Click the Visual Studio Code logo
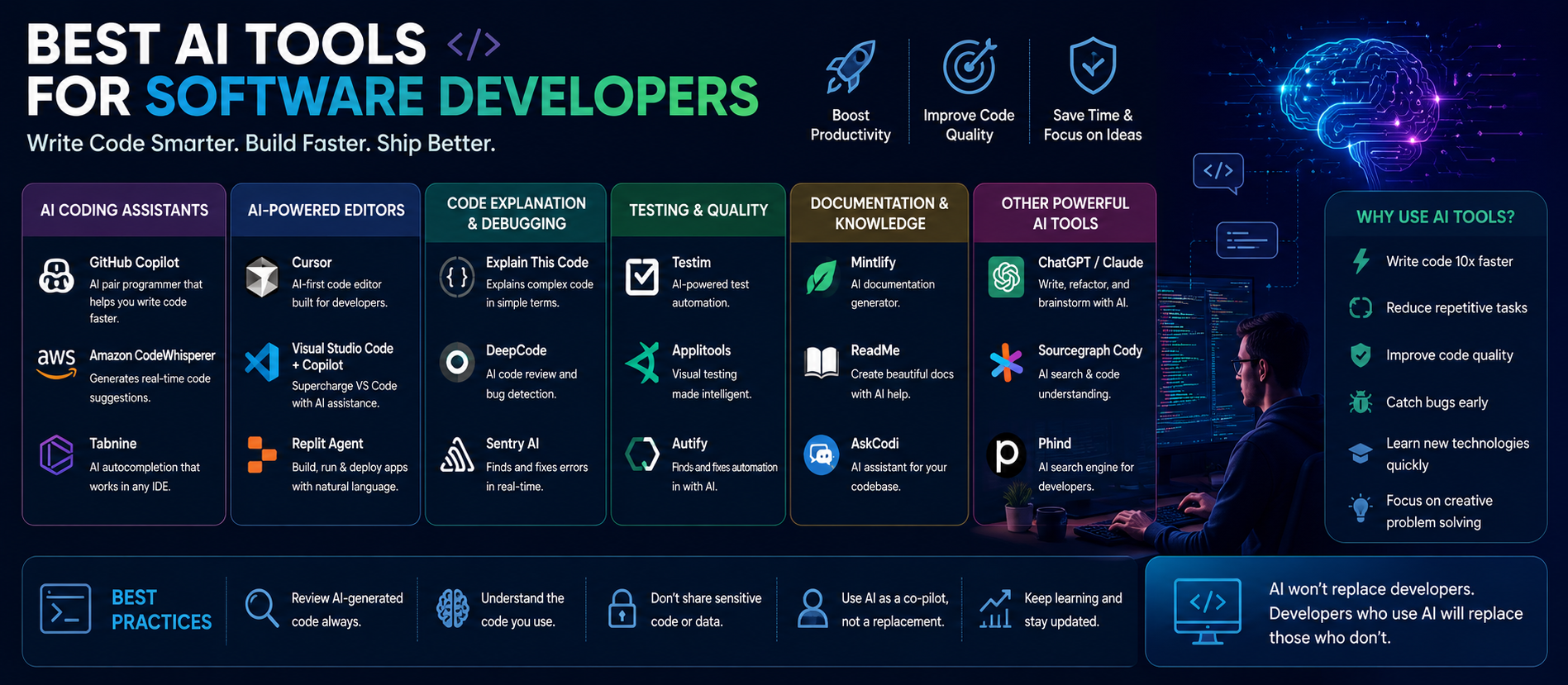Image resolution: width=1568 pixels, height=685 pixels. pos(262,362)
